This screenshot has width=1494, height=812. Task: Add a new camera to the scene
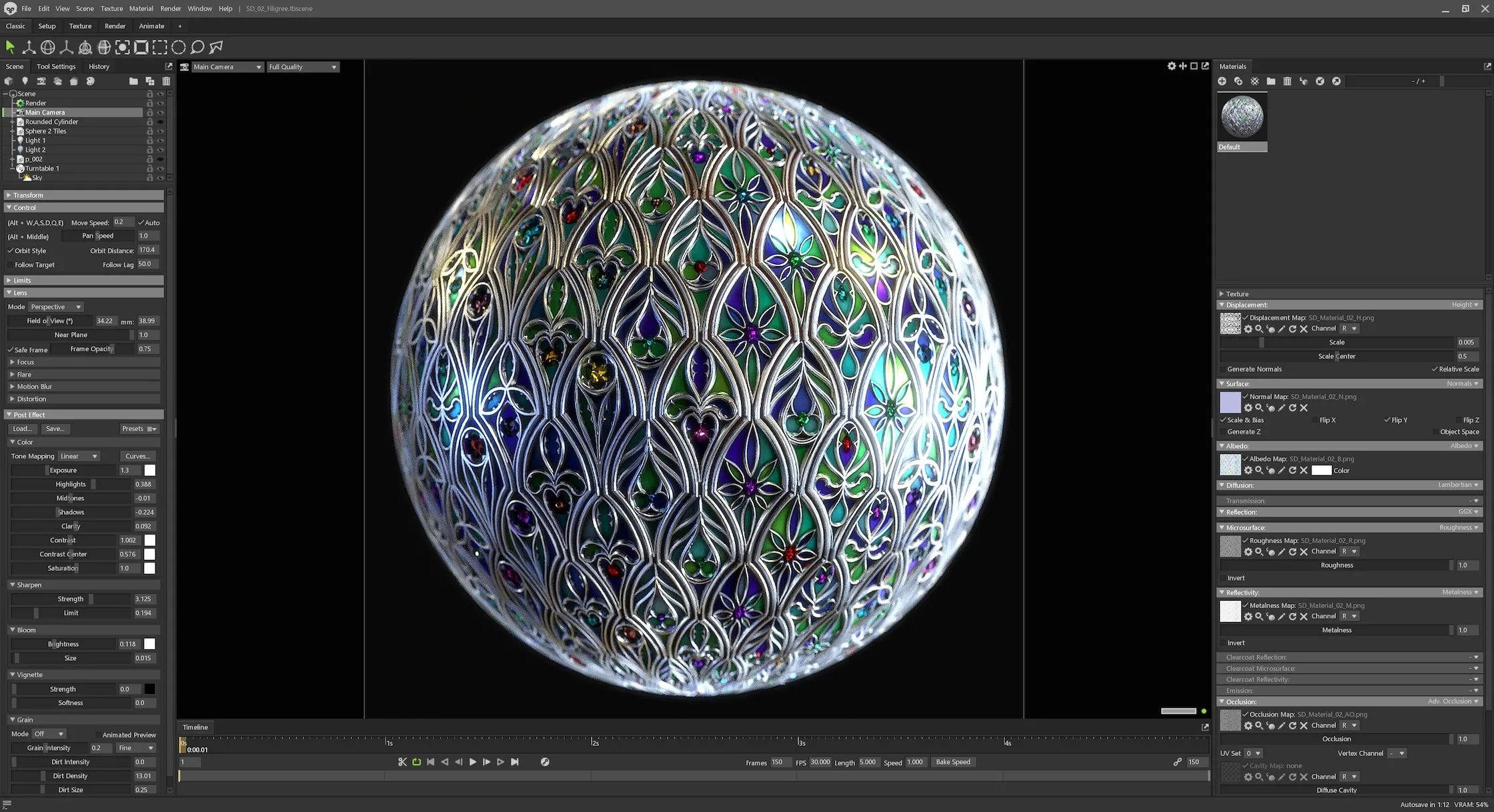[x=41, y=81]
